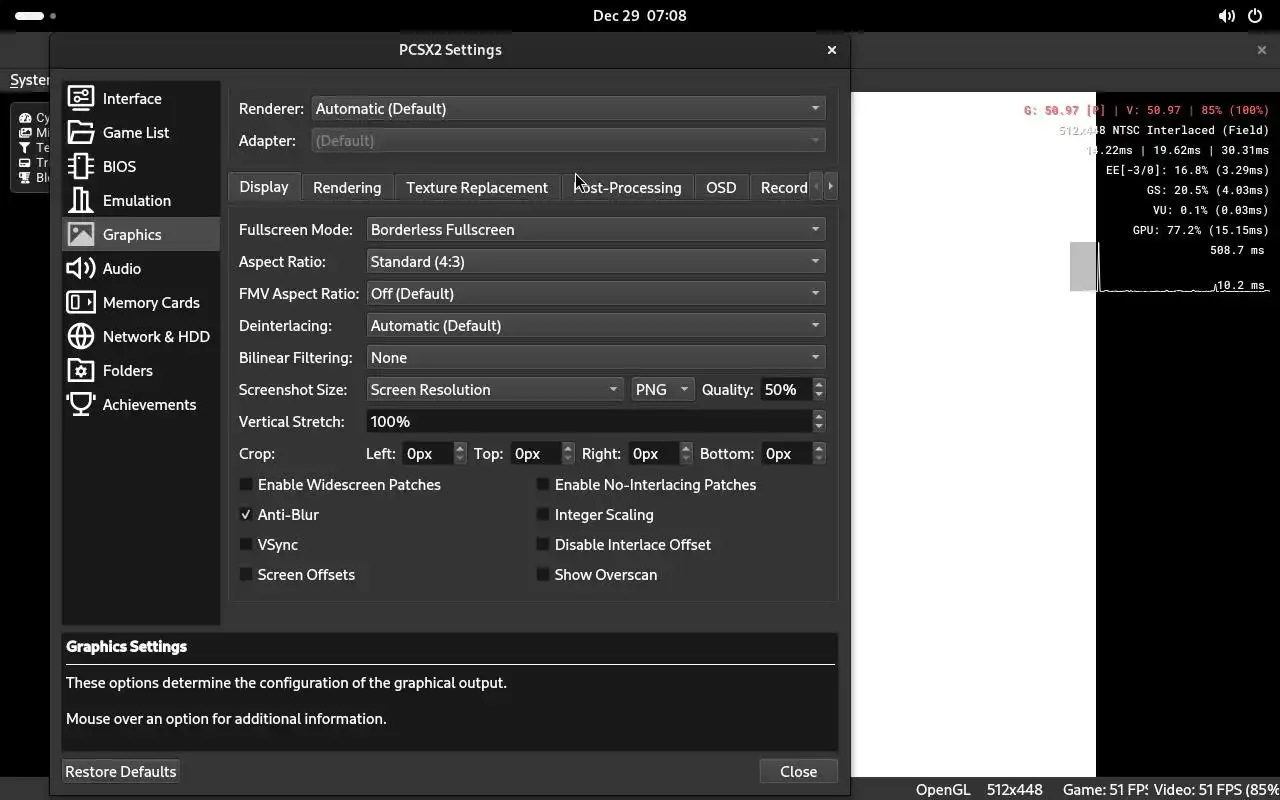Screen dimensions: 1280x800
Task: Open the Screenshot Size dropdown
Action: (496, 389)
